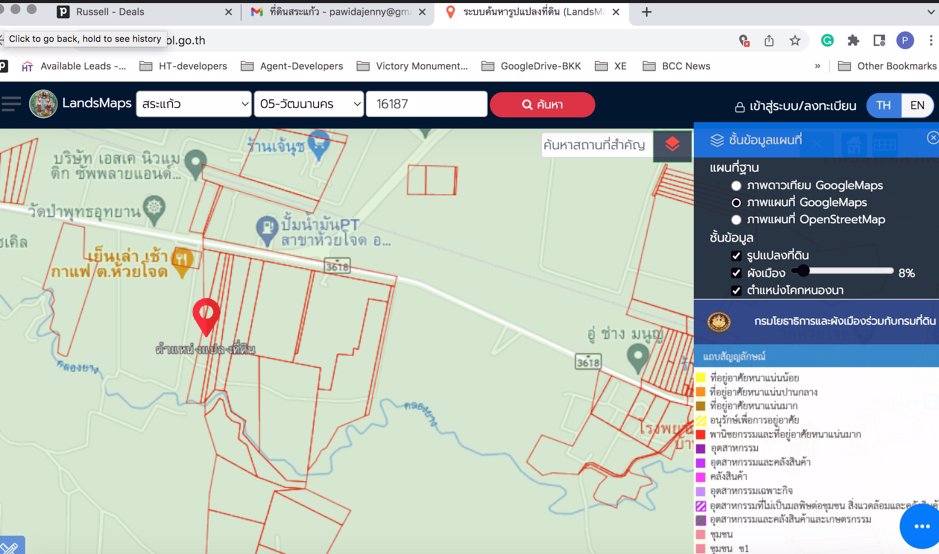Close the map layers panel
This screenshot has width=939, height=554.
932,139
